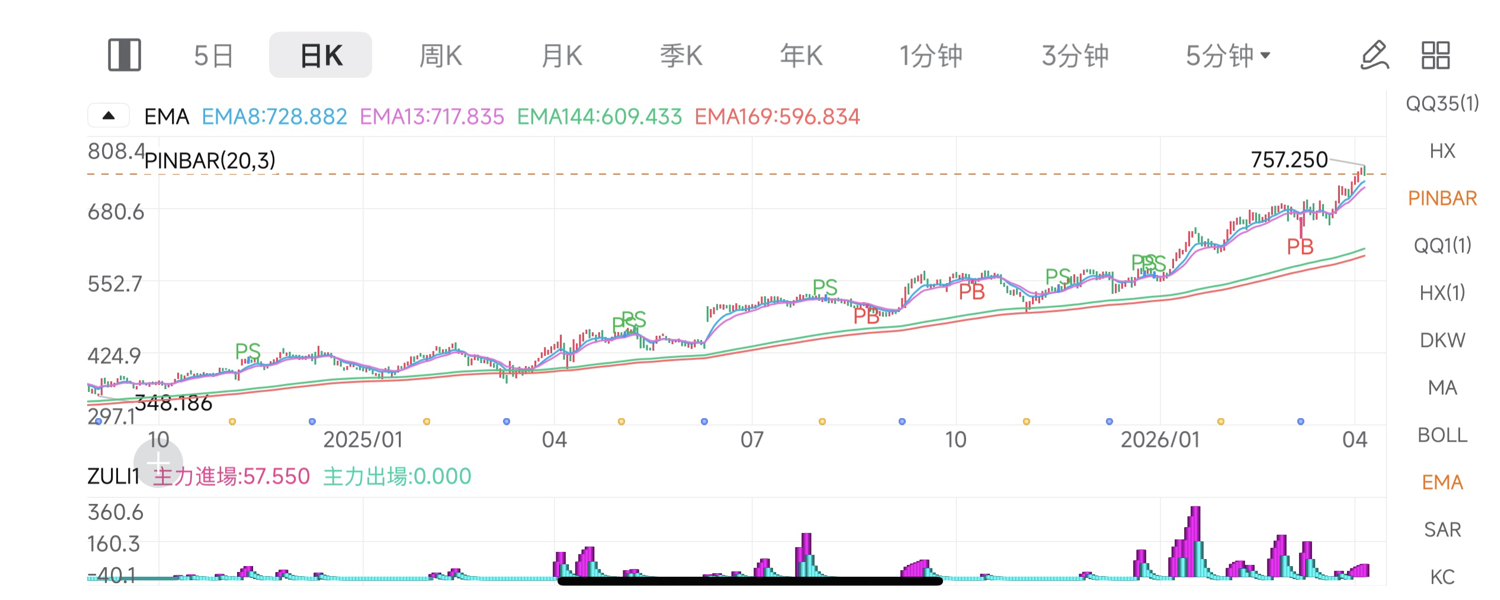
Task: Select the QQ35(1) indicator
Action: click(1442, 103)
